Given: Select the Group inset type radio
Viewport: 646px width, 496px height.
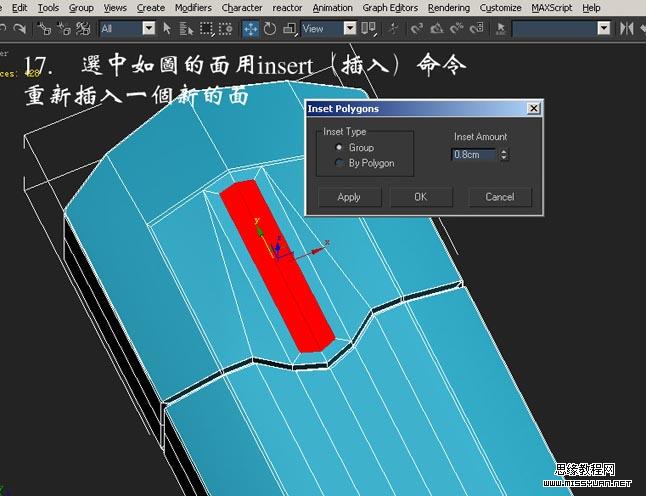Looking at the screenshot, I should 339,147.
